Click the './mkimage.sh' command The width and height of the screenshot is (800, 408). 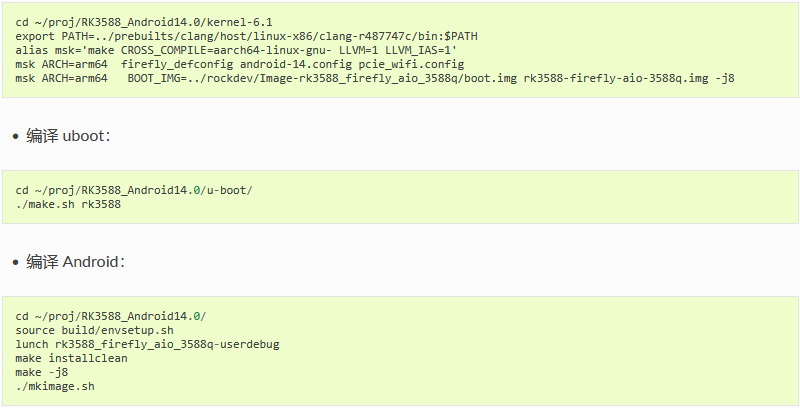55,387
